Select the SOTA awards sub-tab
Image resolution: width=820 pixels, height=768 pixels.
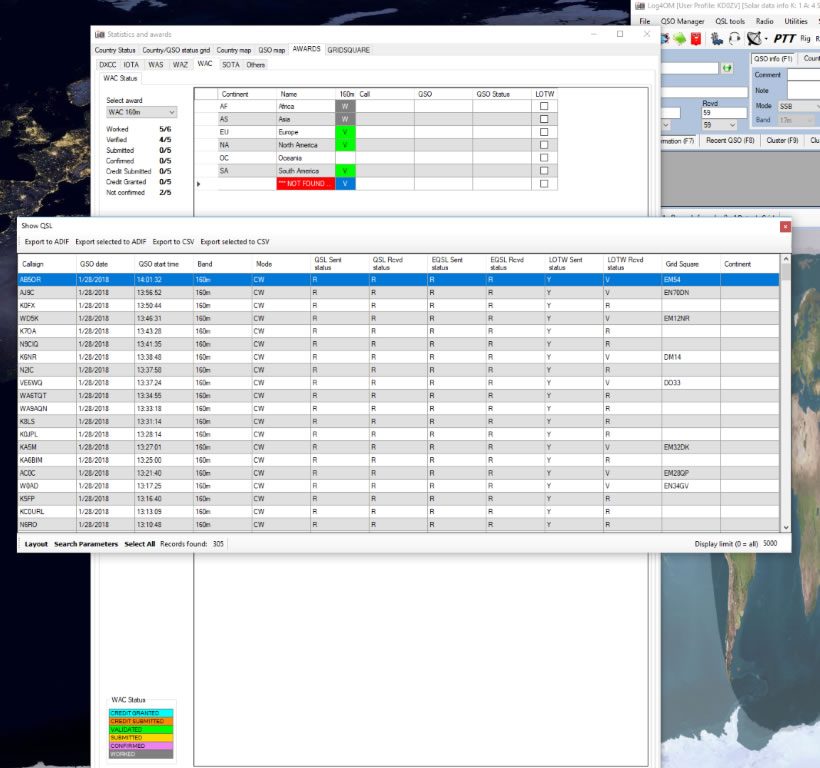(231, 65)
